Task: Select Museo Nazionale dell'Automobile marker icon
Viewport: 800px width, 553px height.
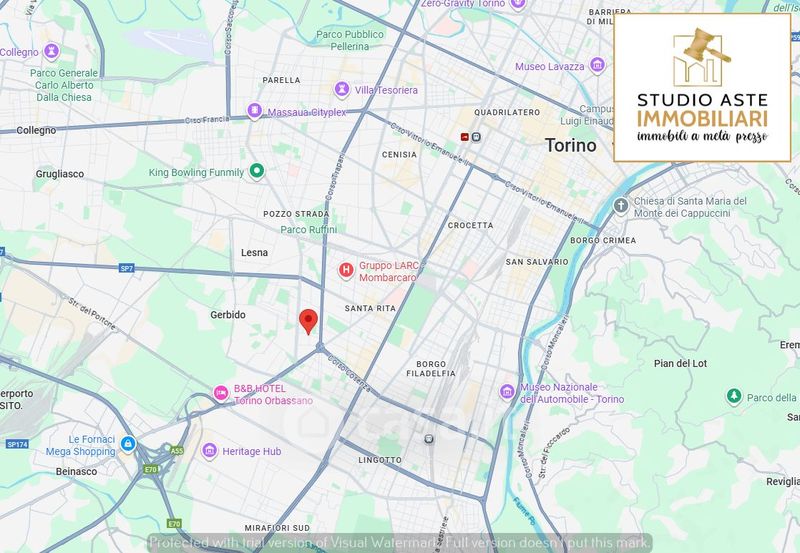Action: 507,391
